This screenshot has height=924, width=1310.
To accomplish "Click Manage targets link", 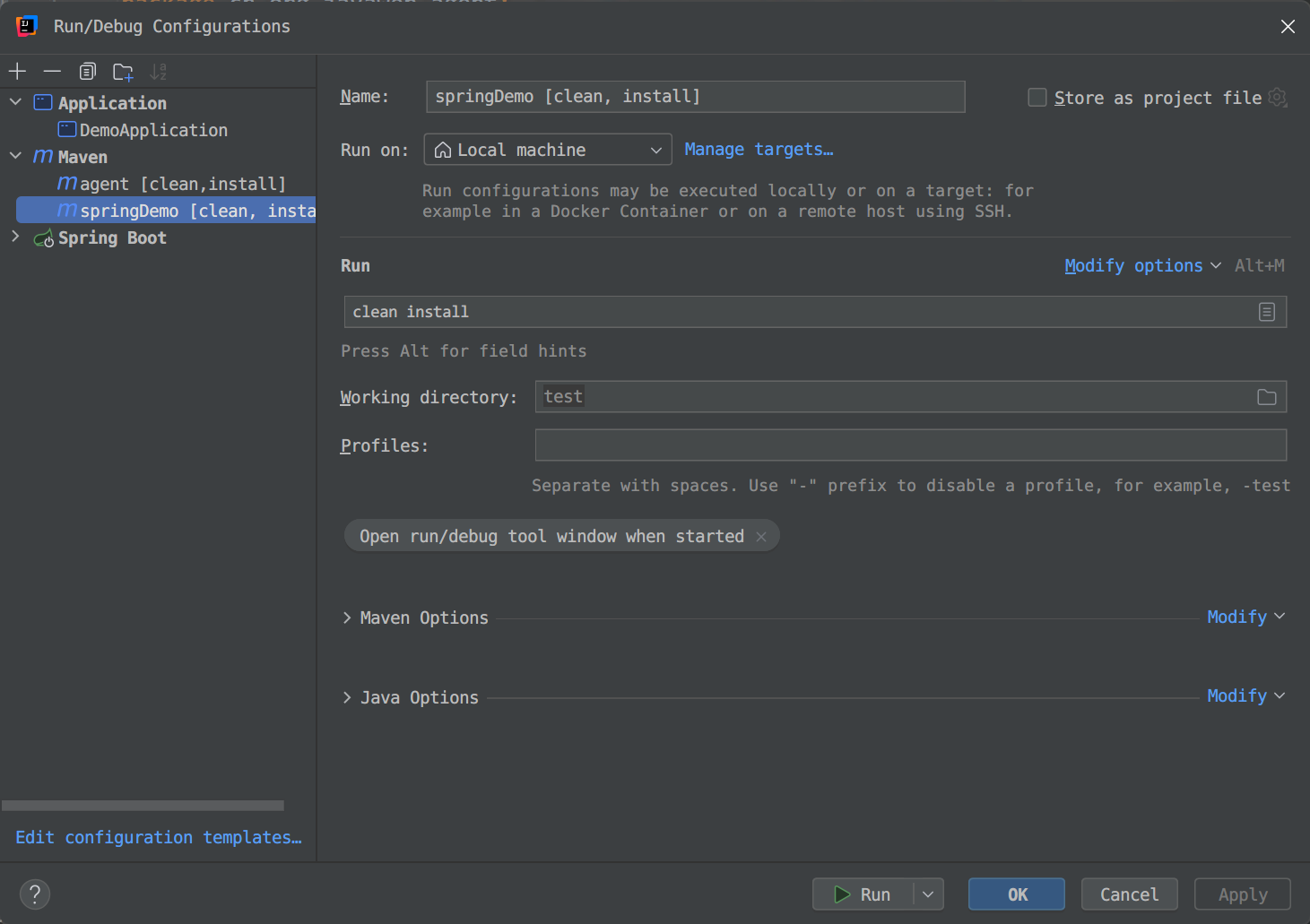I will [759, 150].
